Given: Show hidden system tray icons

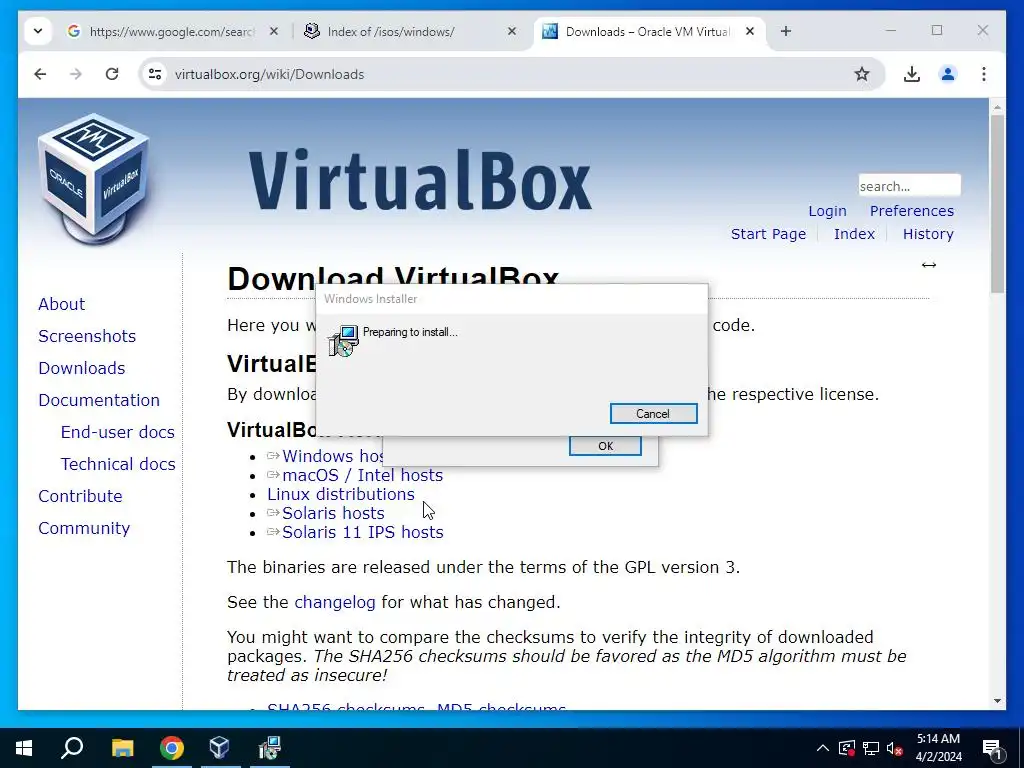Looking at the screenshot, I should (823, 748).
